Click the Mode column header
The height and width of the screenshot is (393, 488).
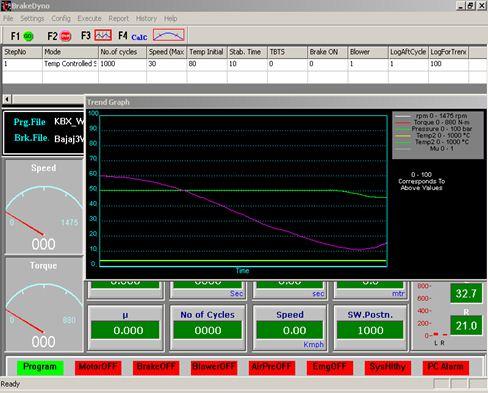pyautogui.click(x=70, y=52)
